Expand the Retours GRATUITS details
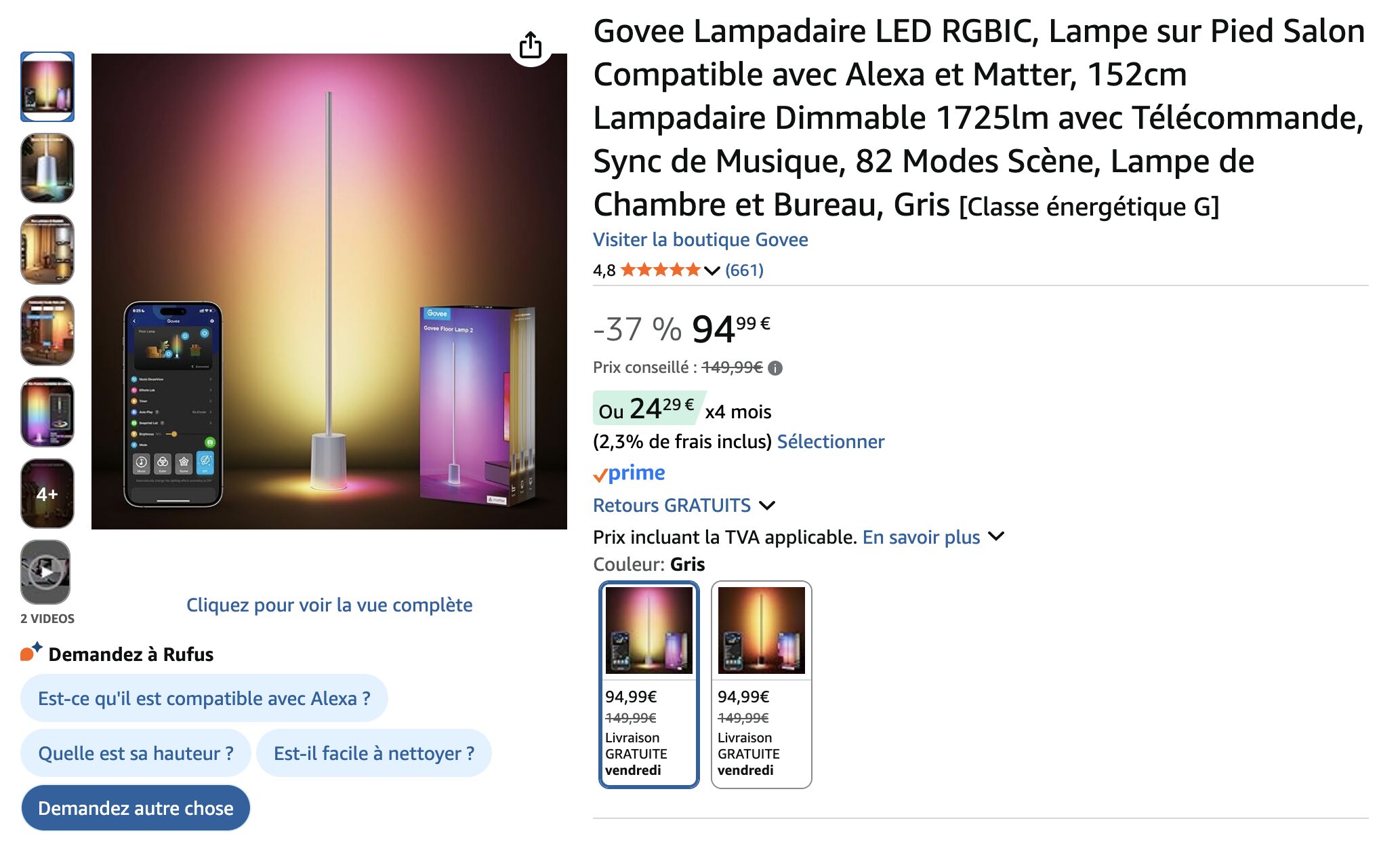The image size is (1400, 842). click(767, 506)
